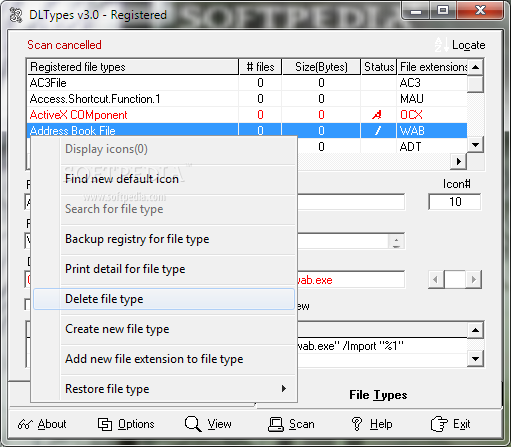Click Search for file type entry
511x447 pixels.
(x=178, y=209)
